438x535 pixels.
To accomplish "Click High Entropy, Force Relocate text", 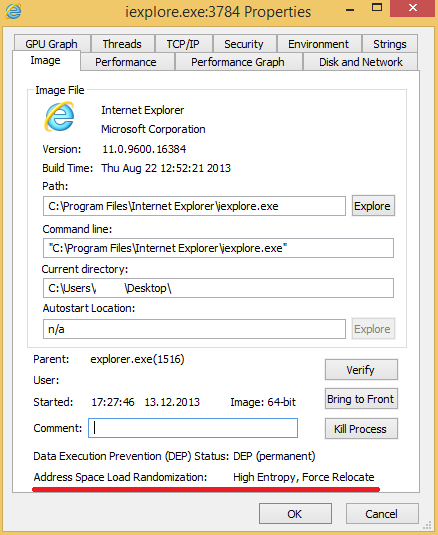I will click(x=304, y=477).
